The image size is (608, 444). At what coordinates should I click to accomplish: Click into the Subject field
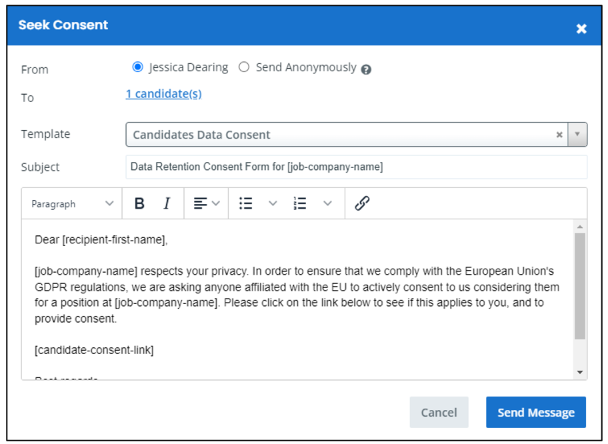coord(356,167)
